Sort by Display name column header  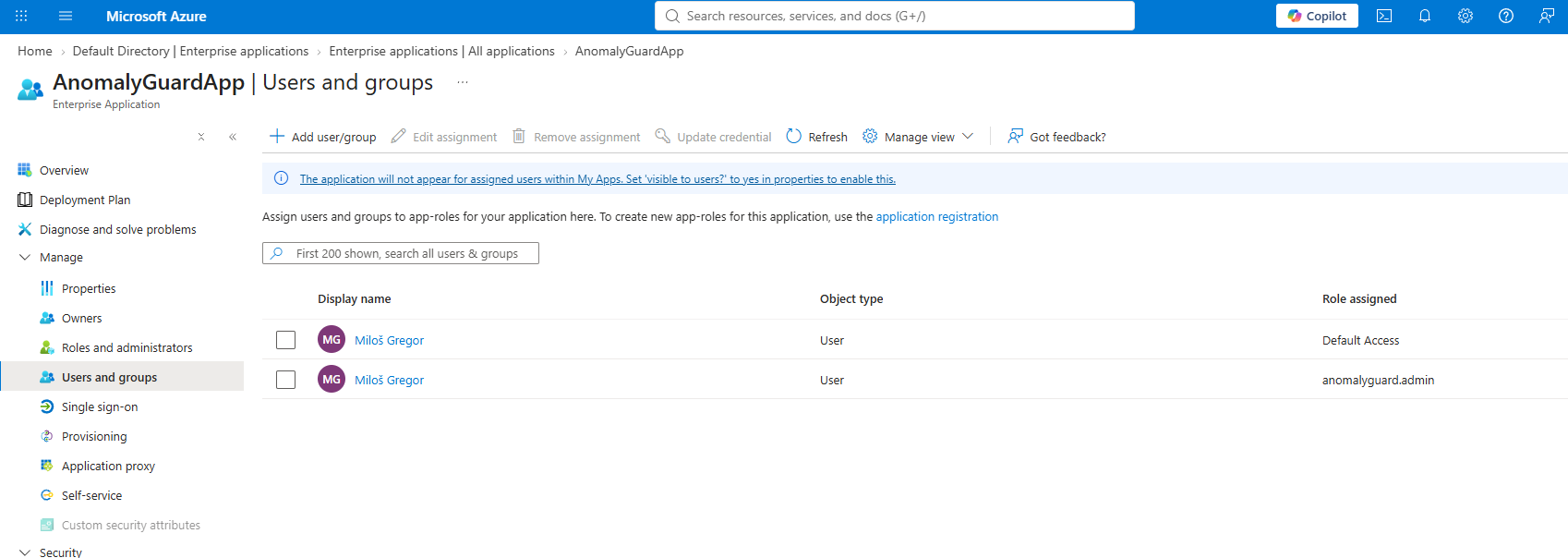pos(355,298)
